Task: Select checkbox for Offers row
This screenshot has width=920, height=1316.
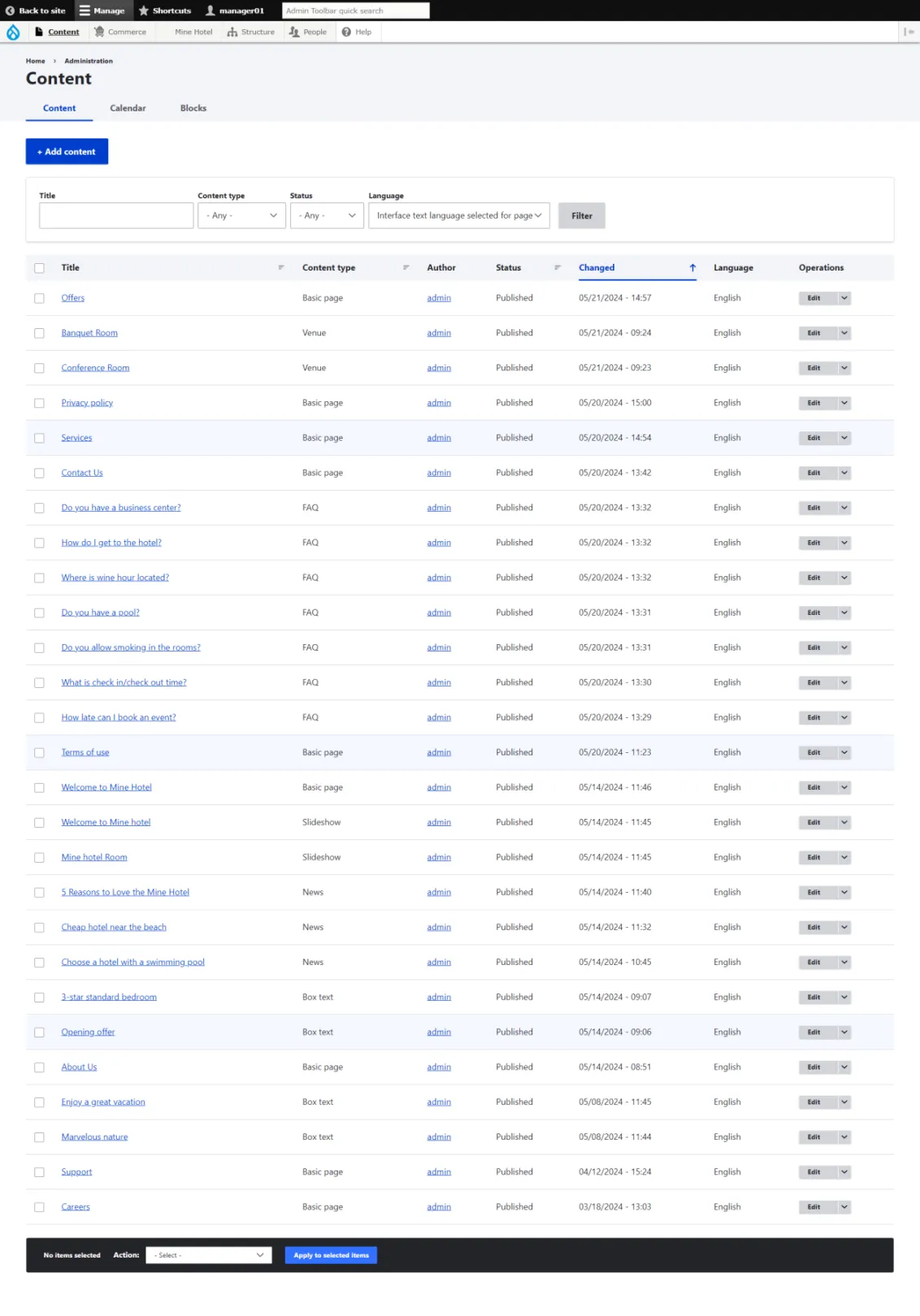Action: (39, 298)
